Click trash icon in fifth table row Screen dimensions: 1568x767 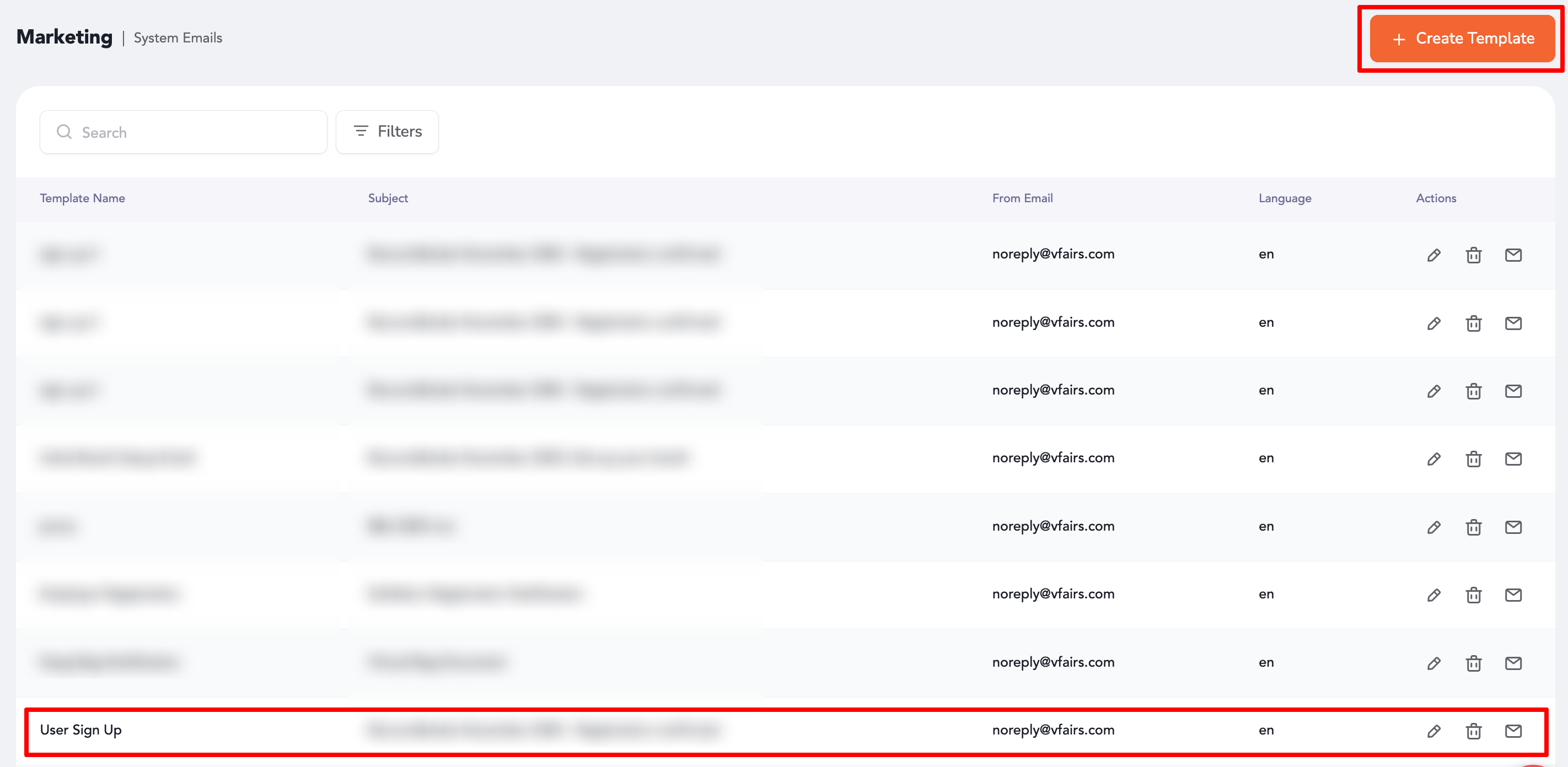[1473, 527]
